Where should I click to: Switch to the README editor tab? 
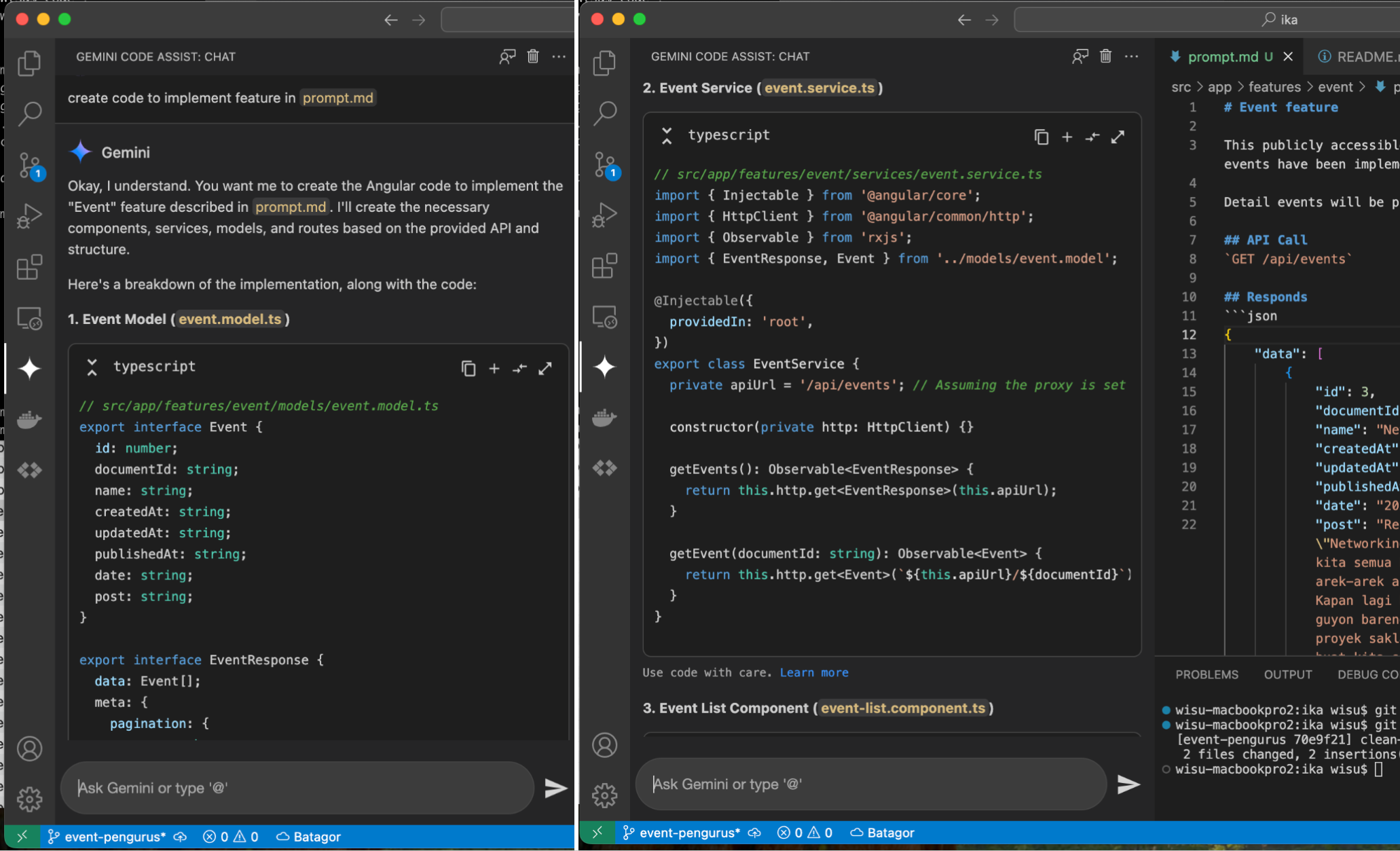point(1358,57)
